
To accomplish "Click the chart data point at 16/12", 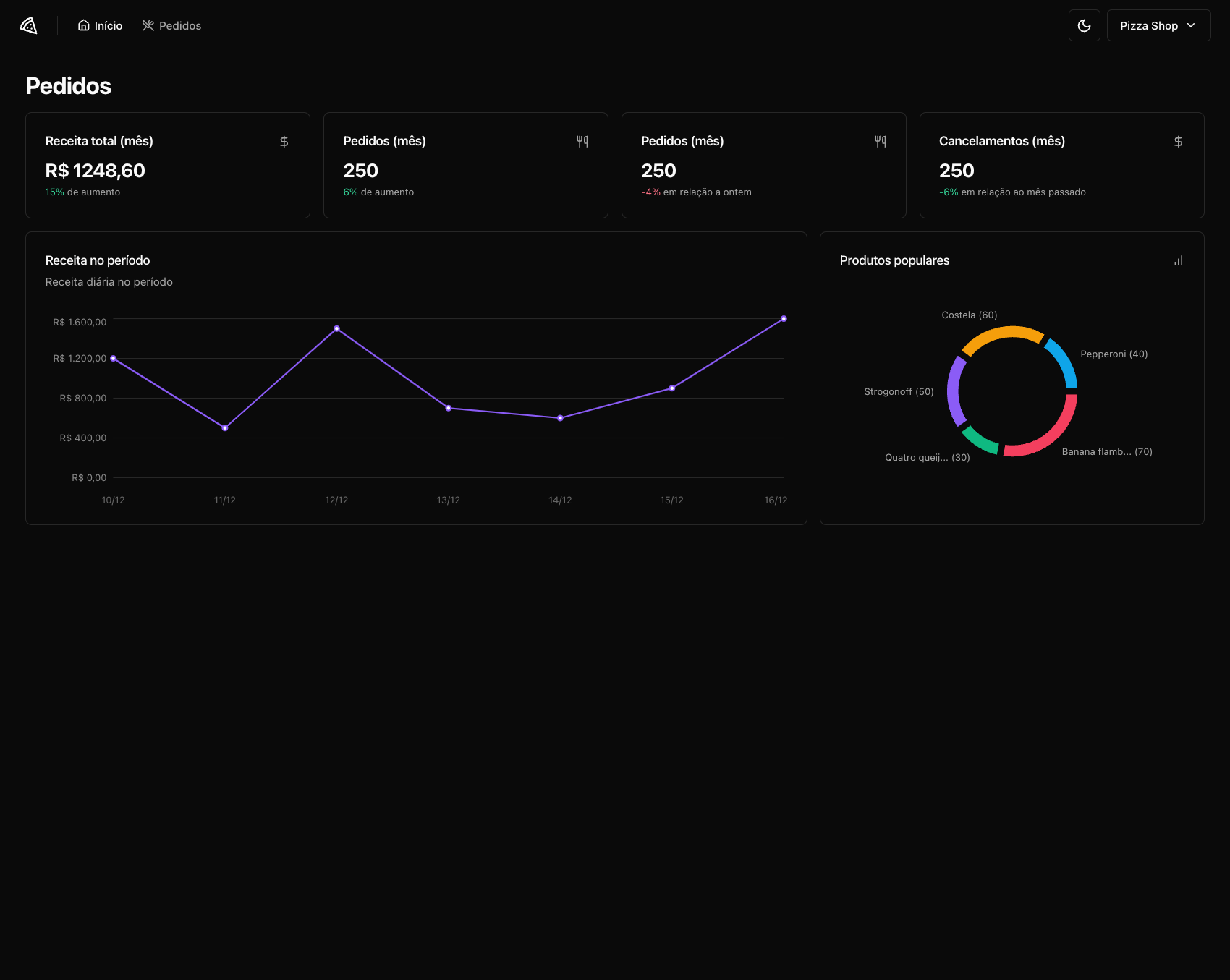I will (784, 319).
